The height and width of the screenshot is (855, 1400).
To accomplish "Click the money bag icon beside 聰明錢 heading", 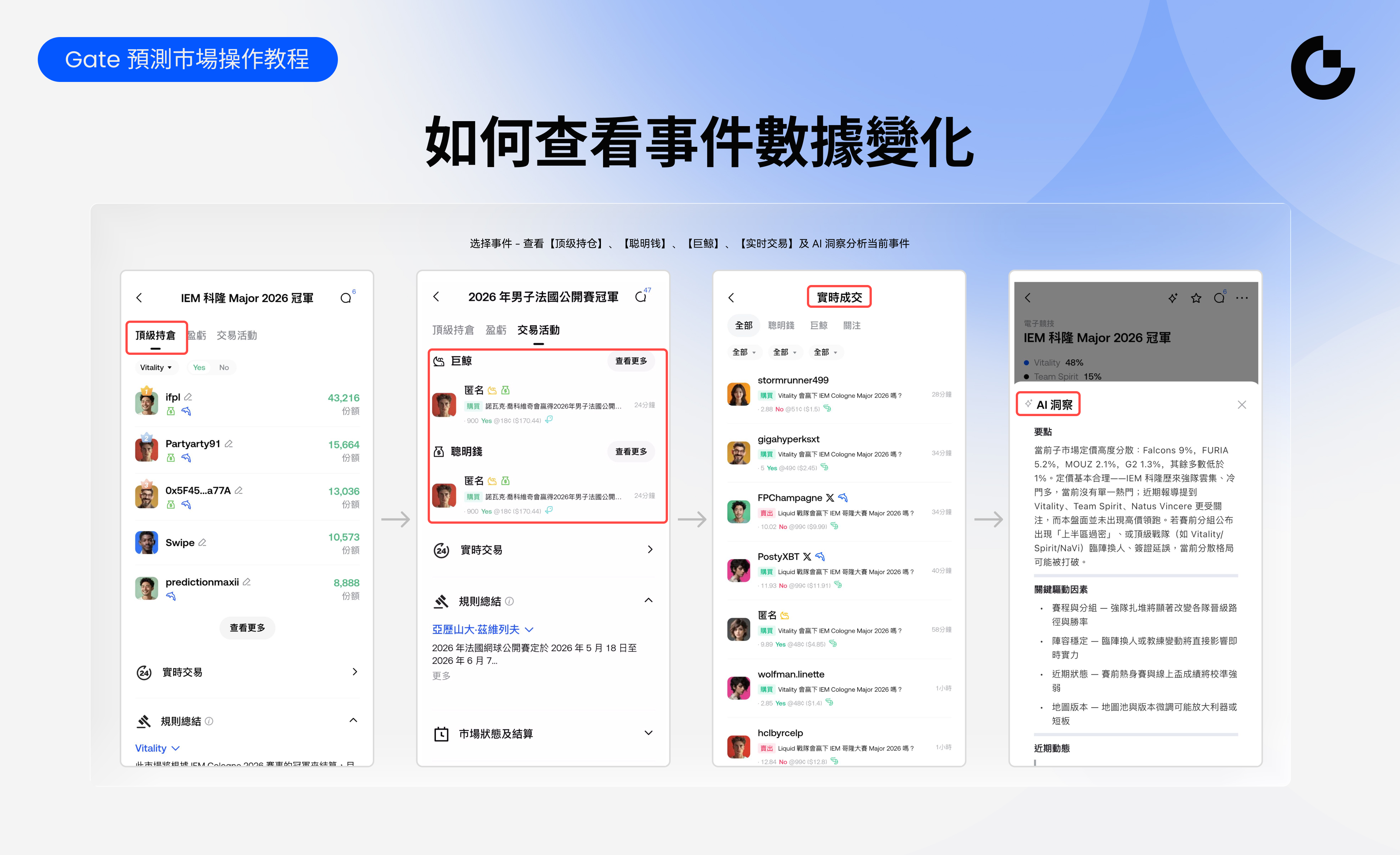I will [x=439, y=452].
